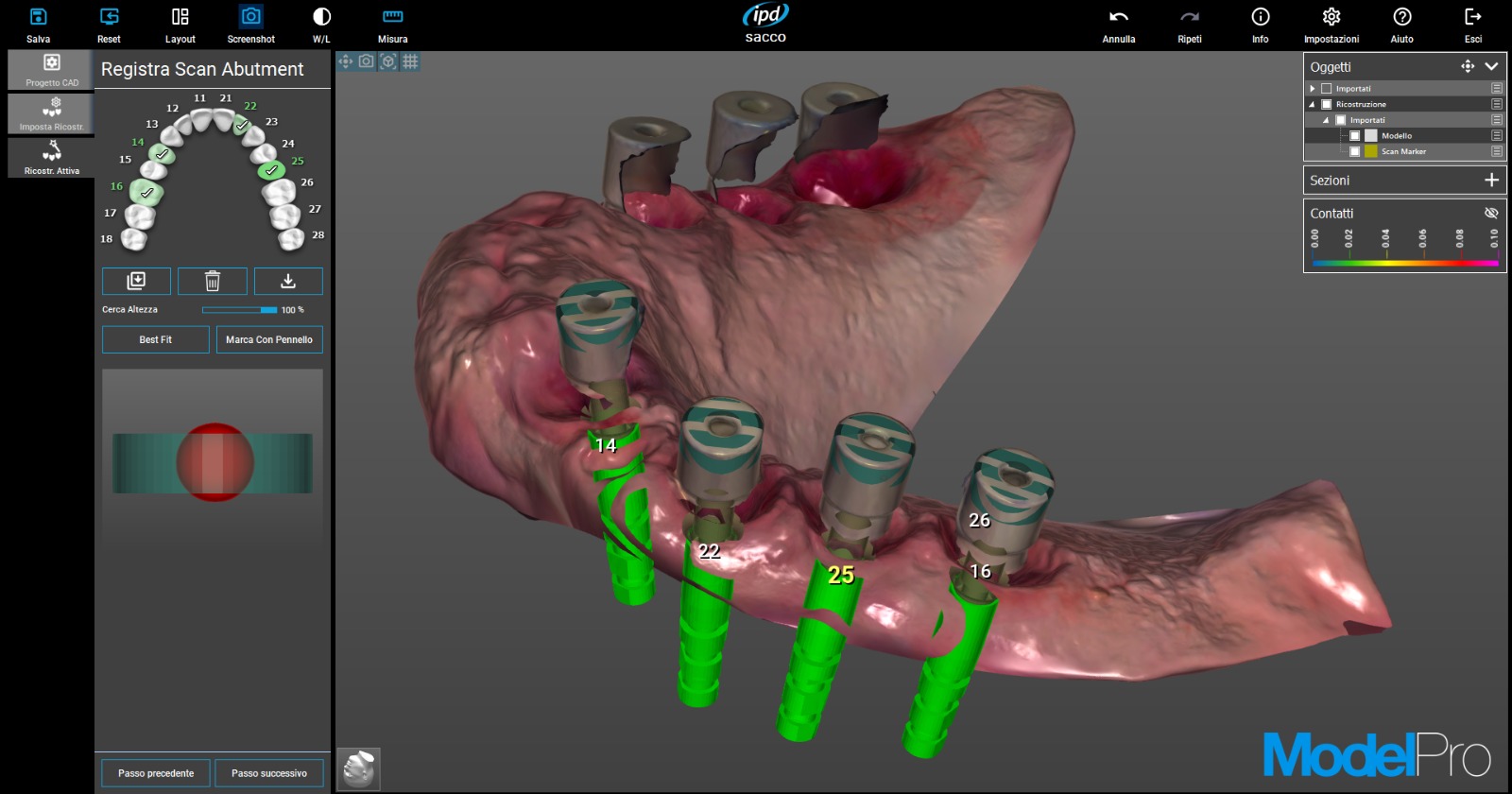Click the 3D cube view icon in viewport toolbar
Image resolution: width=1512 pixels, height=794 pixels.
click(x=388, y=61)
